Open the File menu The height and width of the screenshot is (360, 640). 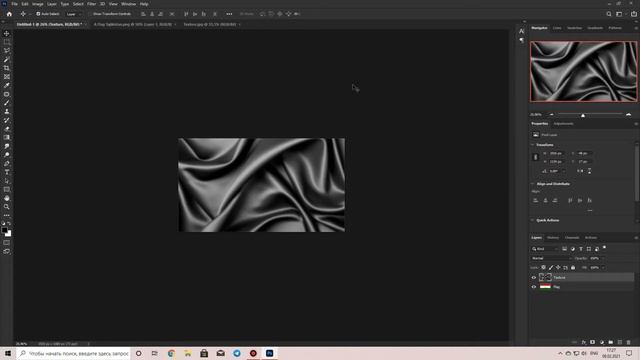pos(14,4)
